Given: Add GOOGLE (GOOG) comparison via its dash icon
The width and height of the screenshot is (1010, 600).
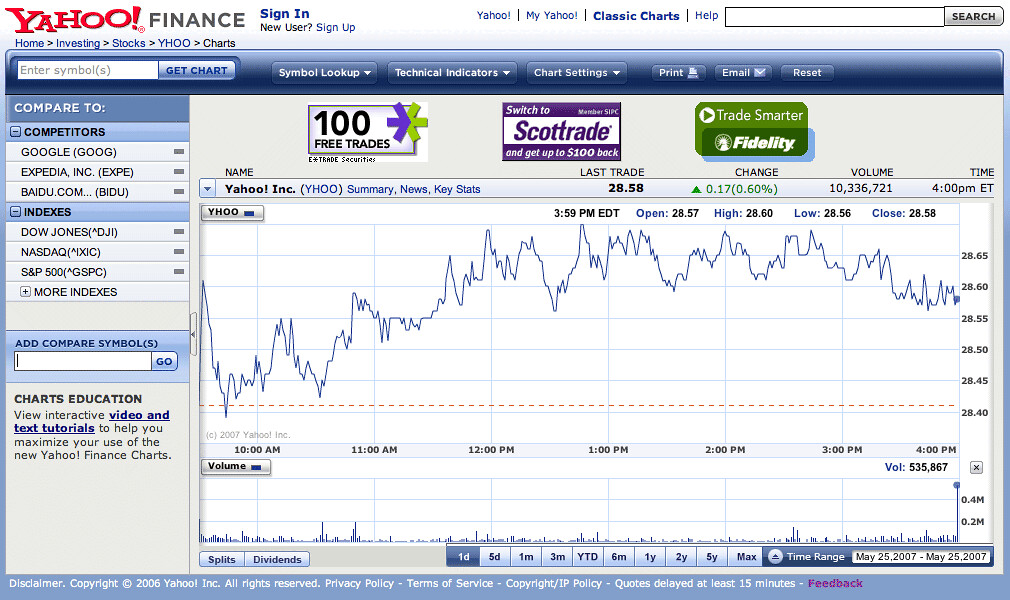Looking at the screenshot, I should 179,152.
